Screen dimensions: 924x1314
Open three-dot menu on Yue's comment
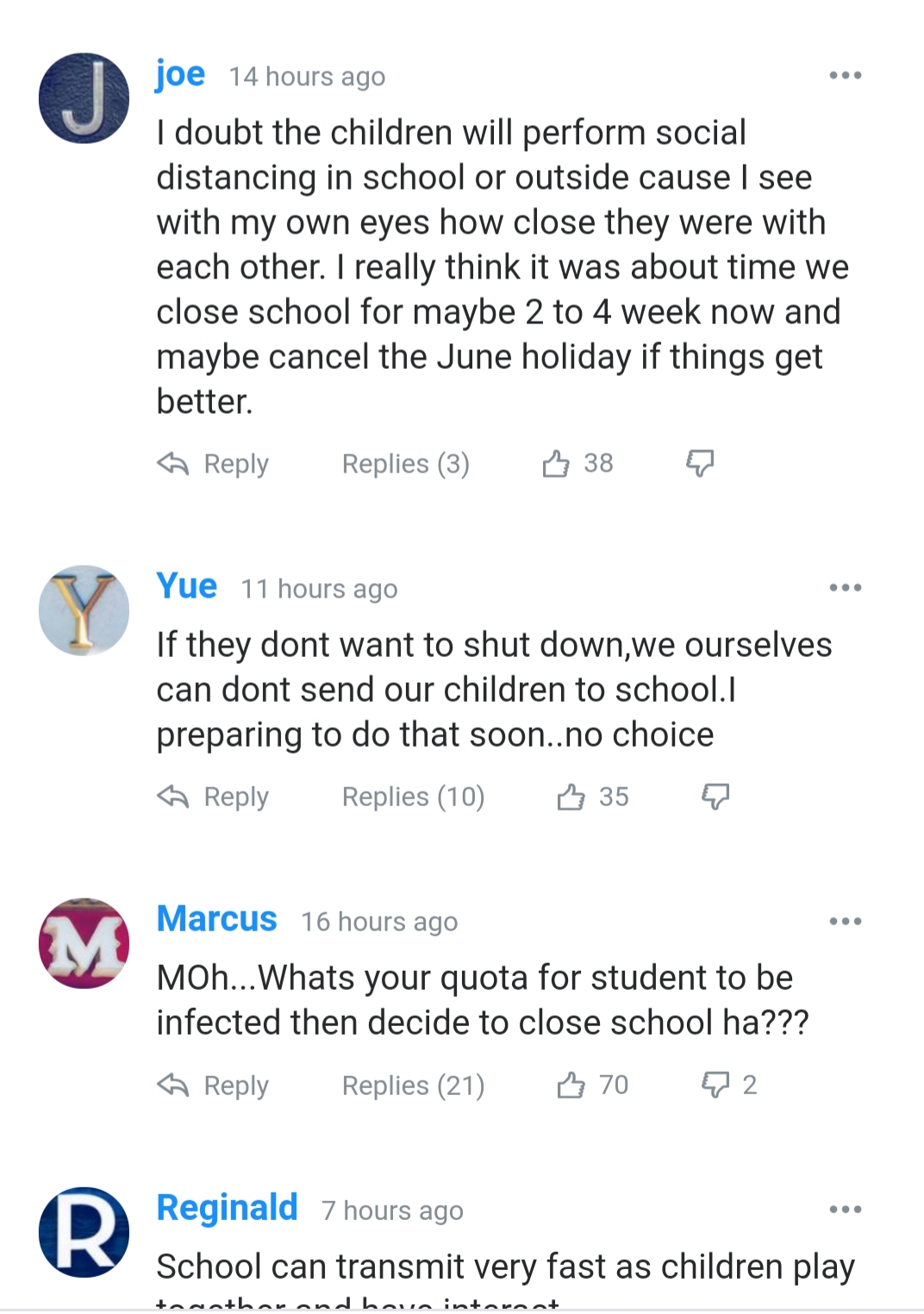point(845,588)
